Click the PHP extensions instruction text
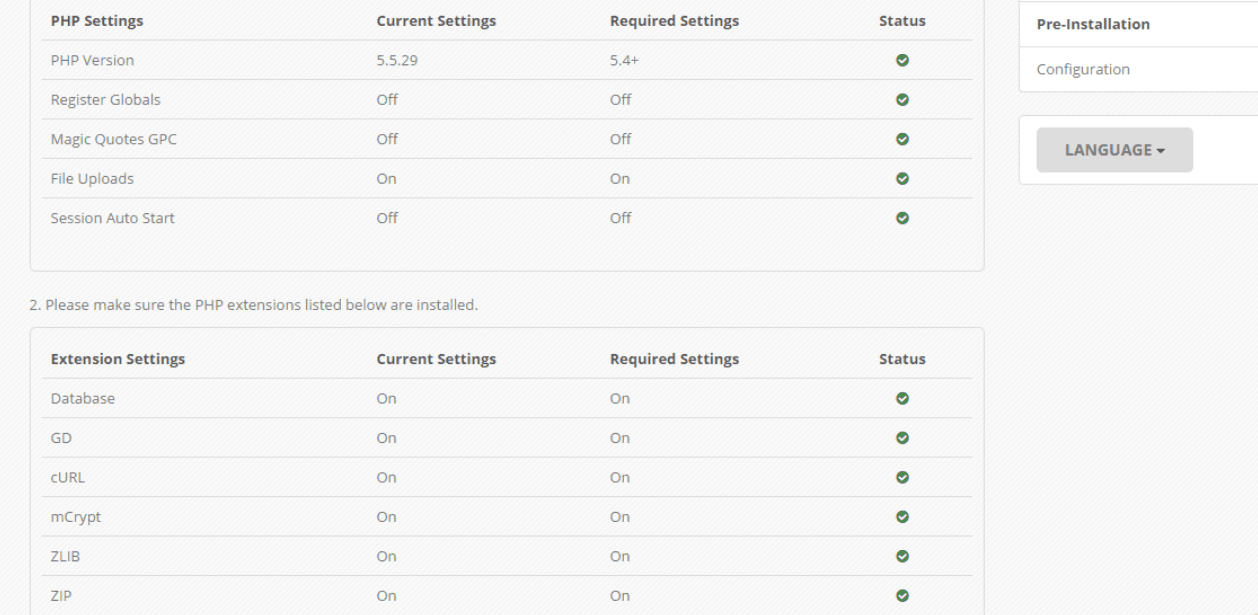The width and height of the screenshot is (1258, 615). (254, 305)
